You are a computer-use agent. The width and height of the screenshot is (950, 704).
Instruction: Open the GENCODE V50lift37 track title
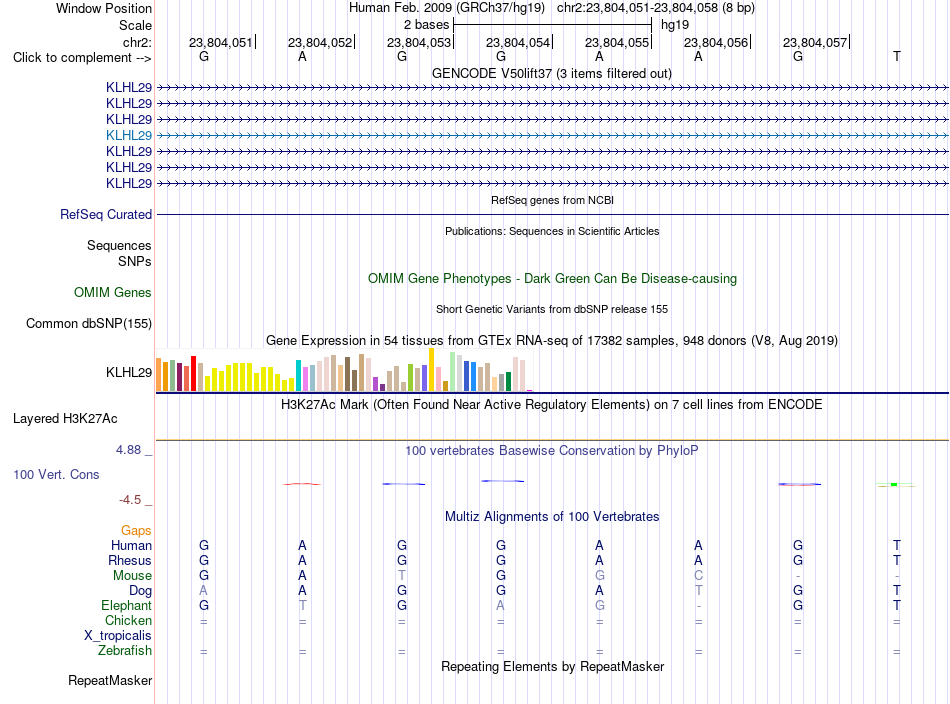(552, 73)
